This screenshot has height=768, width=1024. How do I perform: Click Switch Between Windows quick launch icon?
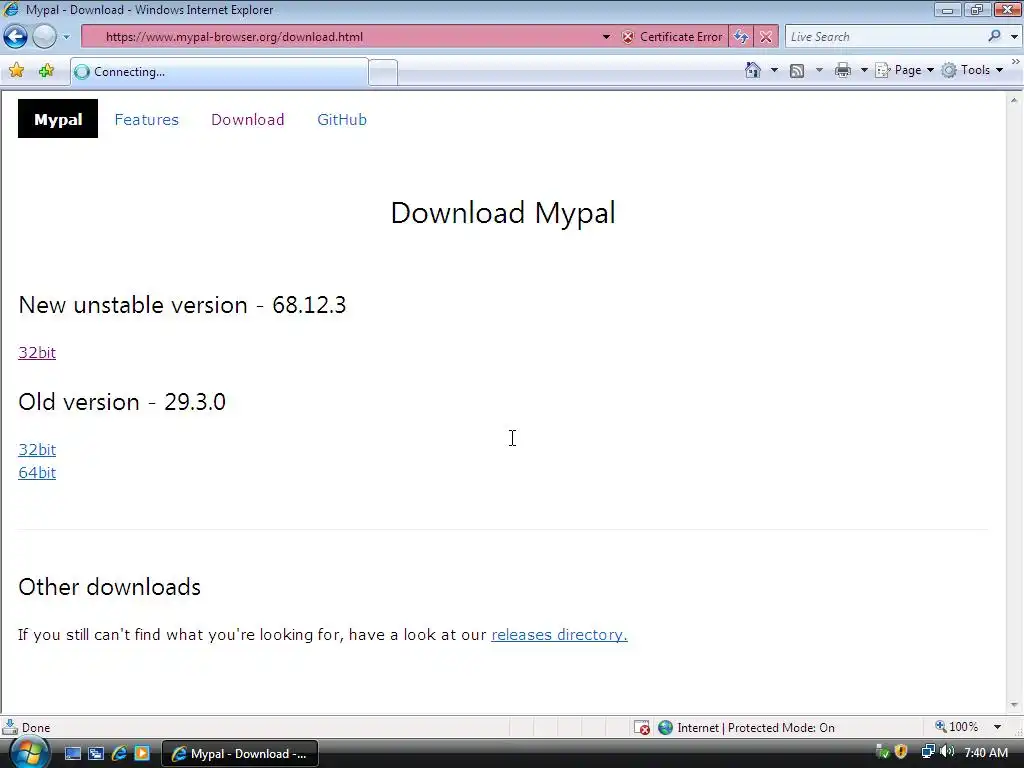(x=96, y=754)
